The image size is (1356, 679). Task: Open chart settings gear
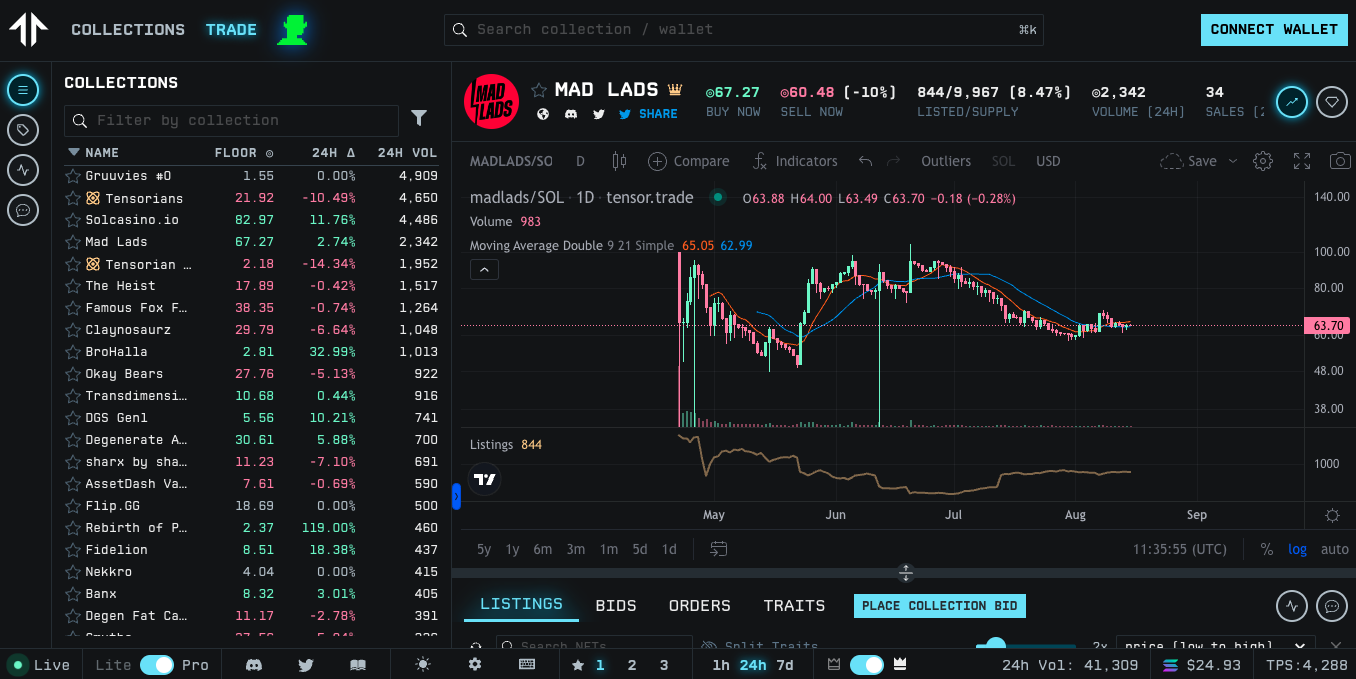point(1263,161)
